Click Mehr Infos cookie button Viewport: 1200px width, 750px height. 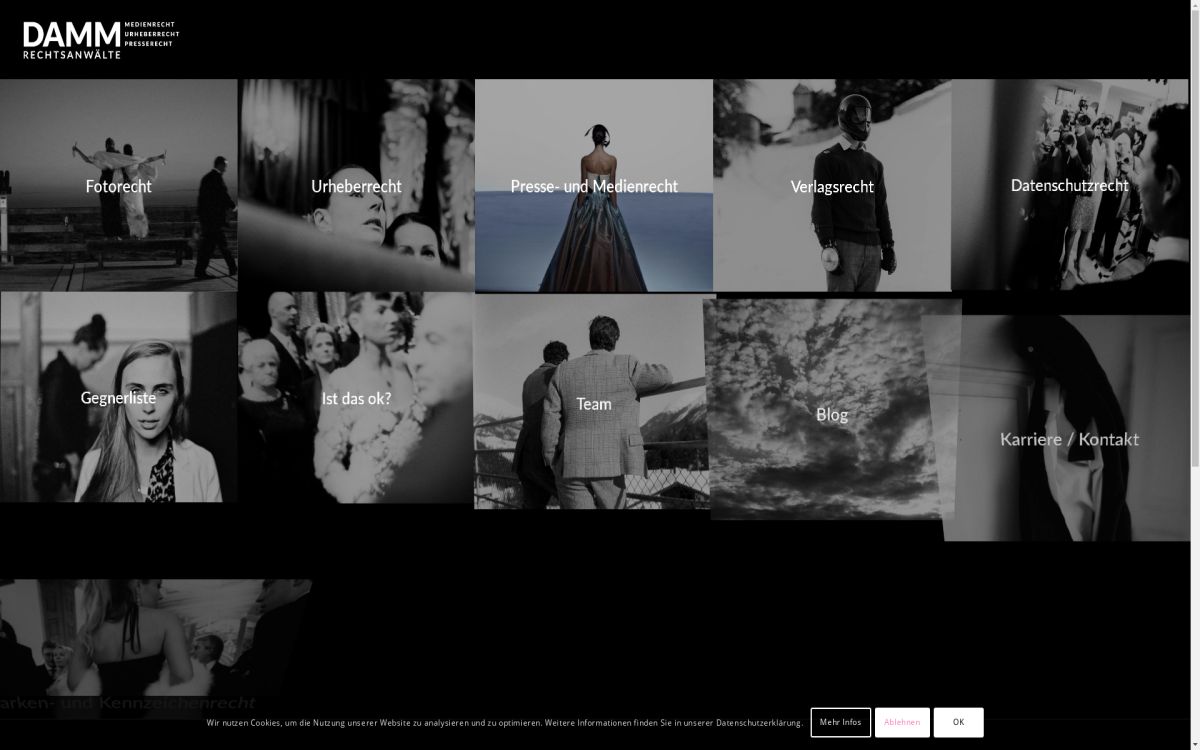[840, 722]
